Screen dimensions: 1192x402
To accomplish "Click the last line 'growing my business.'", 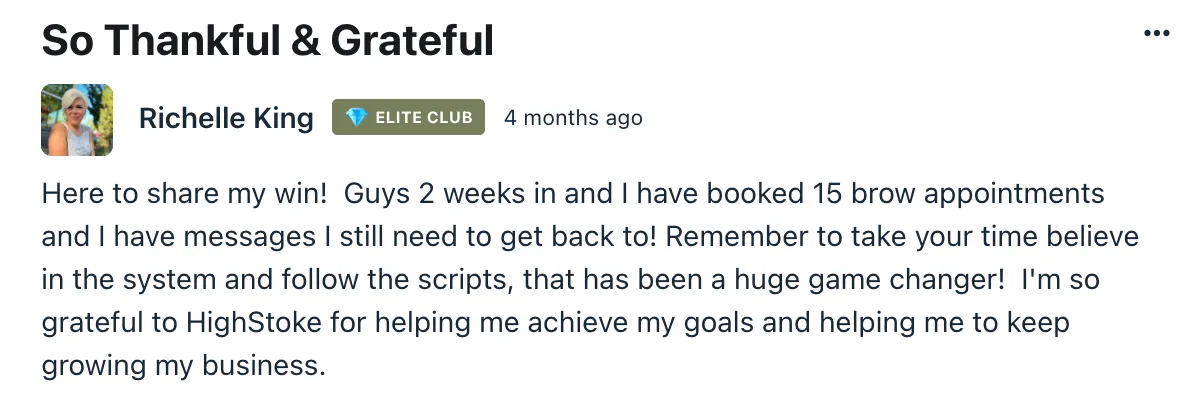I will pos(183,366).
